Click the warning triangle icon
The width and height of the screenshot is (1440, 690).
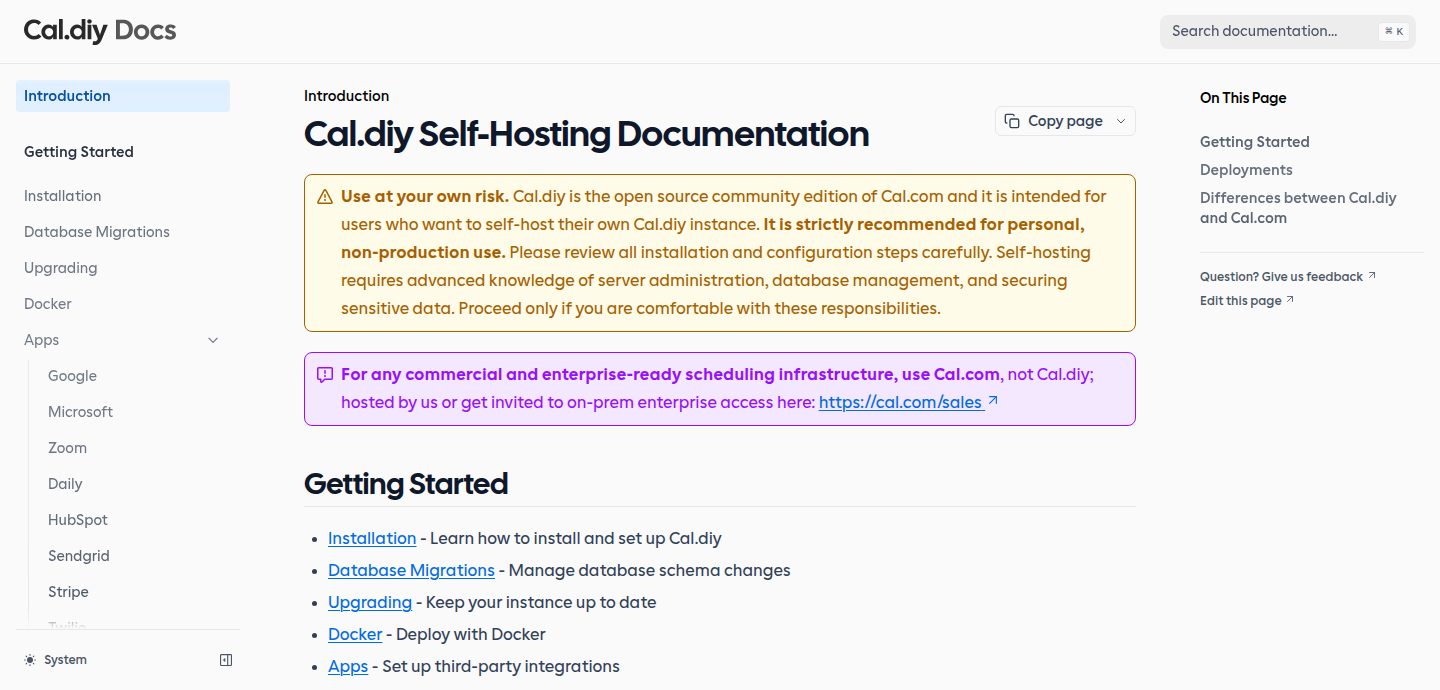tap(325, 197)
